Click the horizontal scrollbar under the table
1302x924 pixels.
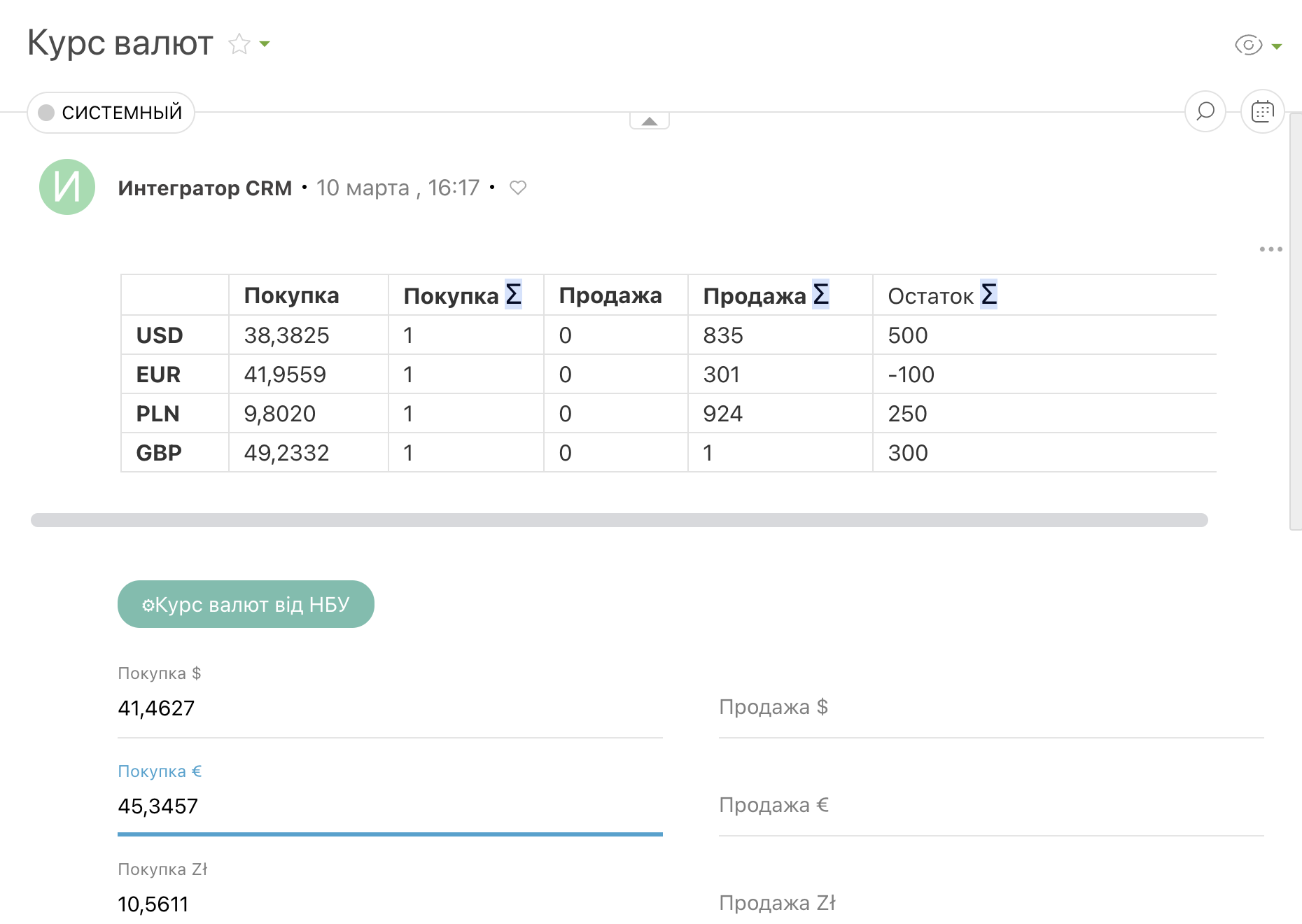pyautogui.click(x=619, y=520)
